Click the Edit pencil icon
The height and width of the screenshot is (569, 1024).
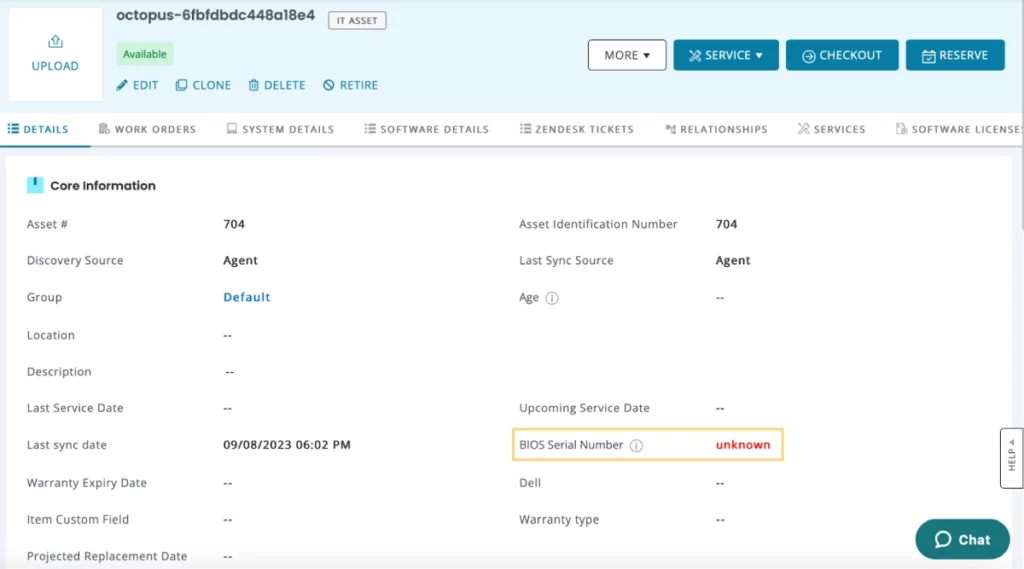pyautogui.click(x=123, y=86)
